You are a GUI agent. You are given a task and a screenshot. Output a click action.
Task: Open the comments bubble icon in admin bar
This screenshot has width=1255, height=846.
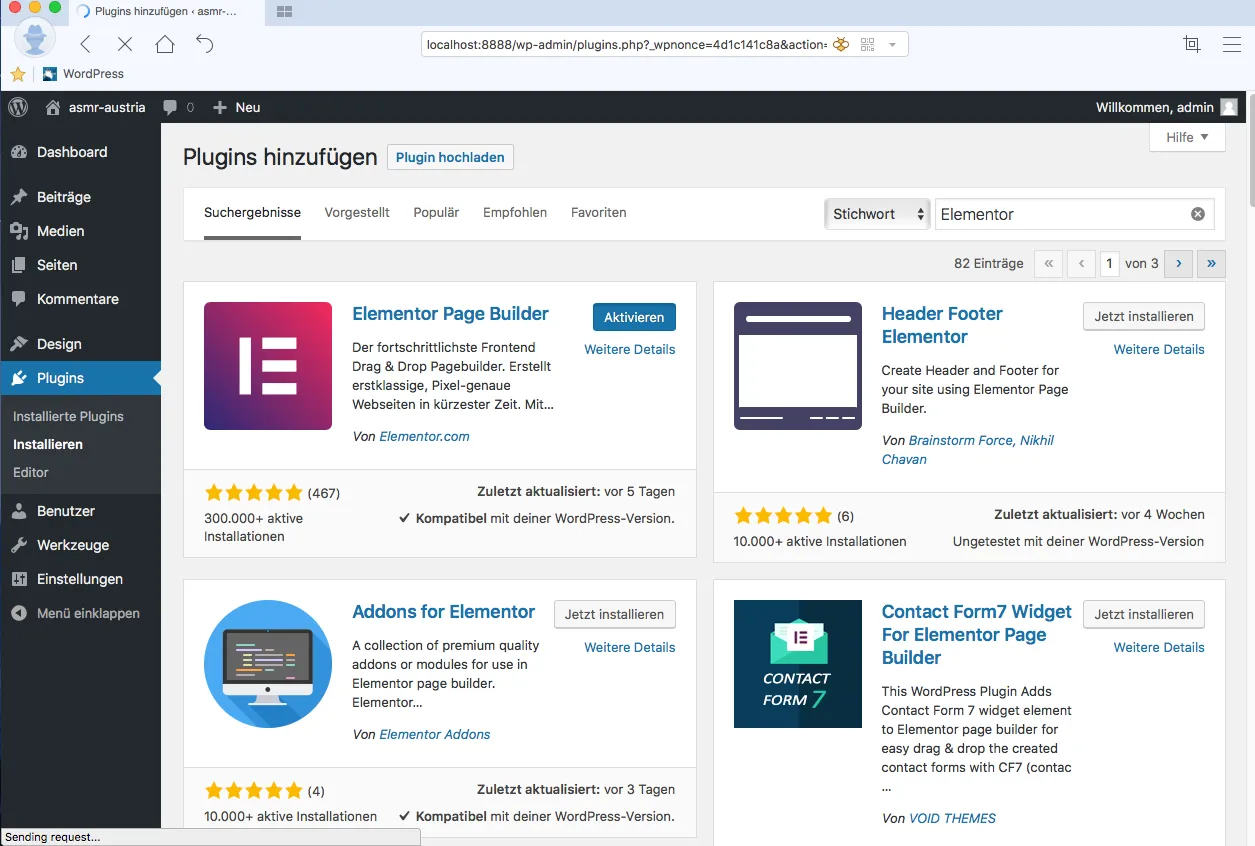171,107
